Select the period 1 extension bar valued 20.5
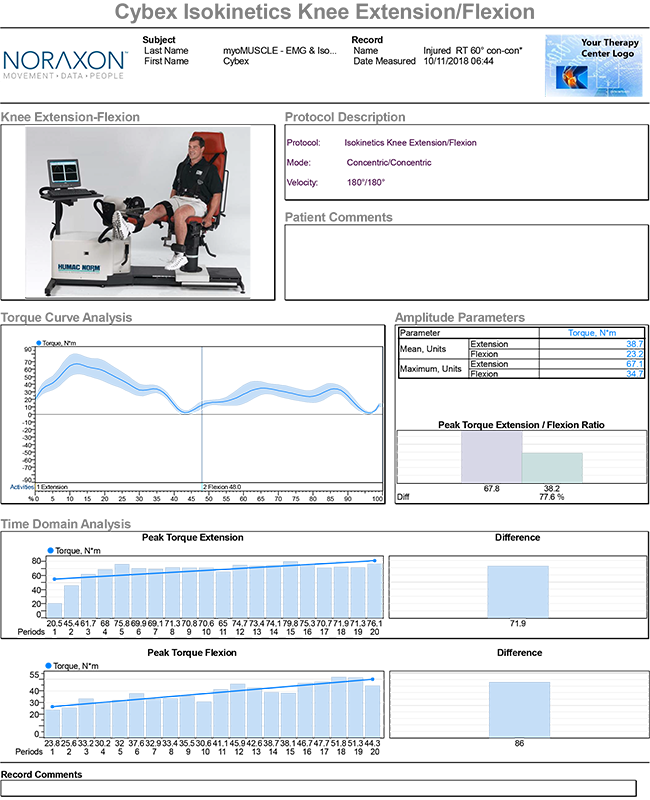650x800 pixels. tap(55, 610)
